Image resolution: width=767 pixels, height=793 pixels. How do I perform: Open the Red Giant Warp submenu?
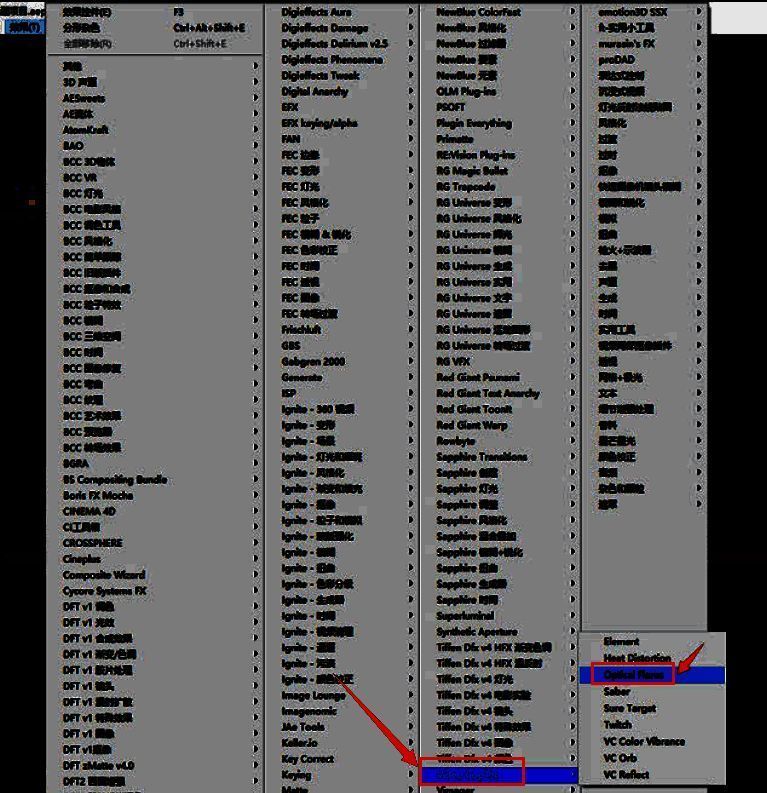click(472, 425)
